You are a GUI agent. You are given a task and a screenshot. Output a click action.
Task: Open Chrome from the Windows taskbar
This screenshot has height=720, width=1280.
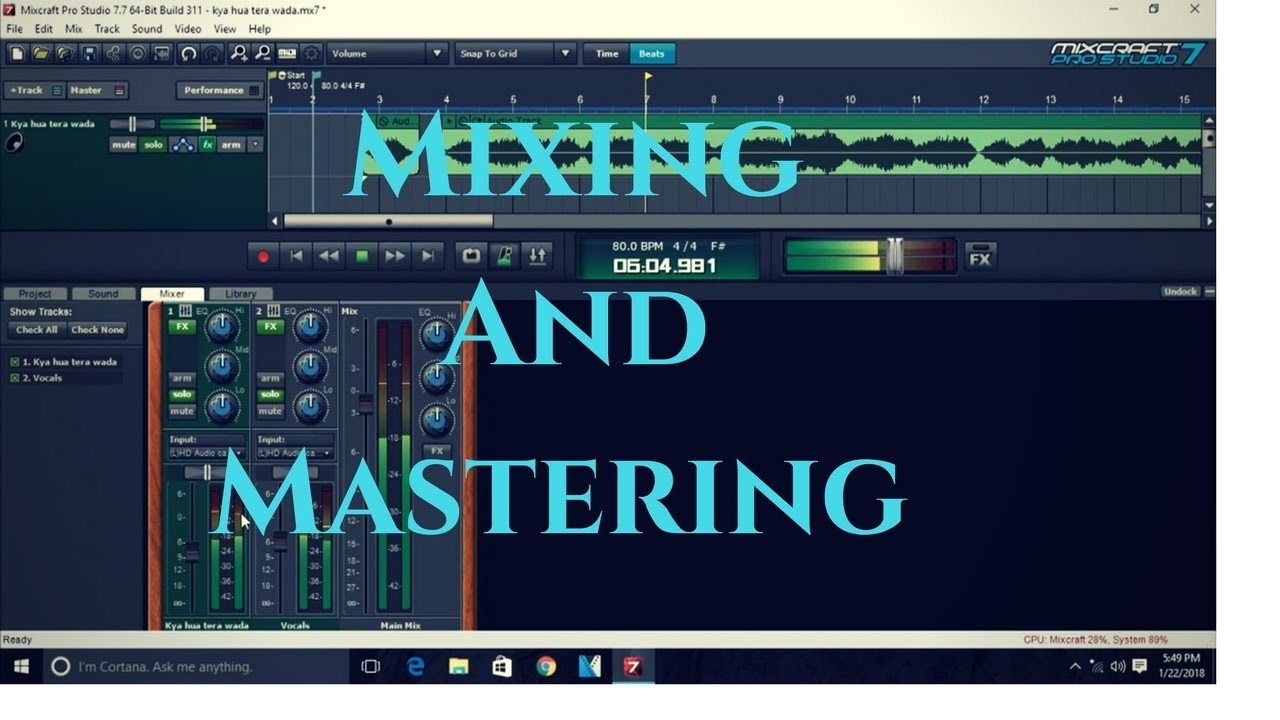click(545, 667)
